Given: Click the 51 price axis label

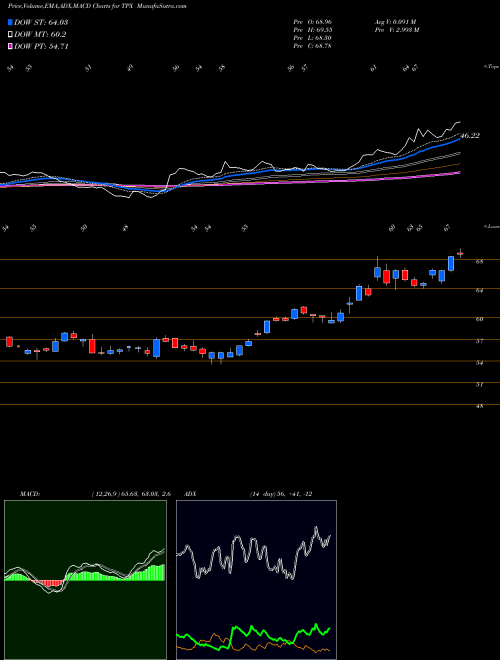Looking at the screenshot, I should click(x=480, y=384).
